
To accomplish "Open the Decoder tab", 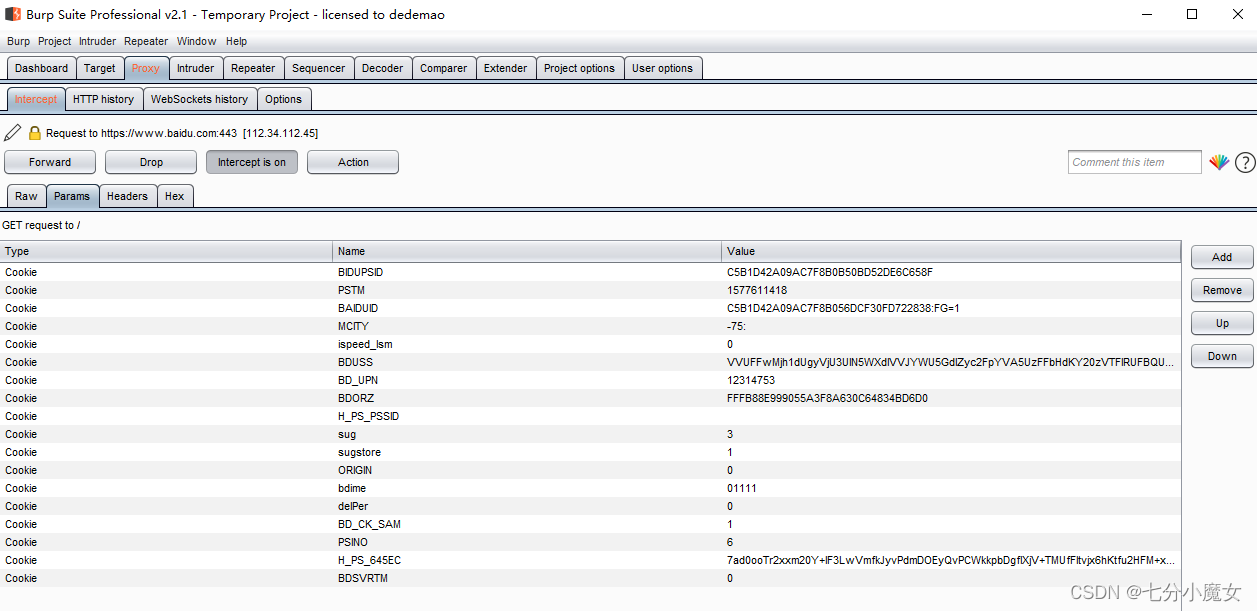I will click(383, 68).
